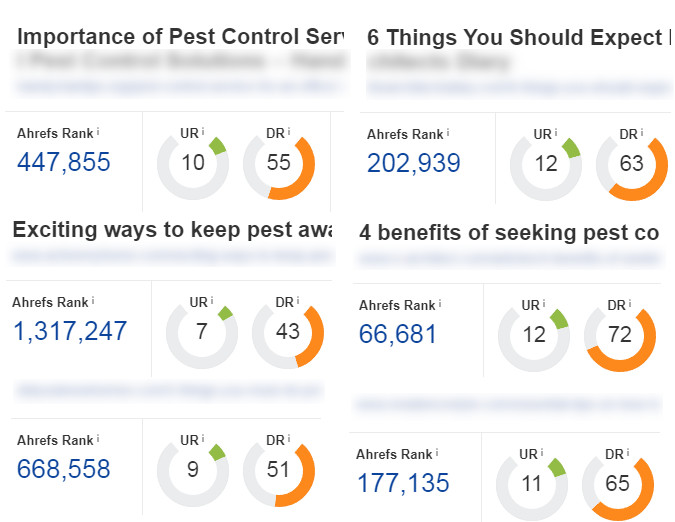Click the UR info icon above gauge 10
Viewport: 675px width, 522px height.
(x=203, y=132)
